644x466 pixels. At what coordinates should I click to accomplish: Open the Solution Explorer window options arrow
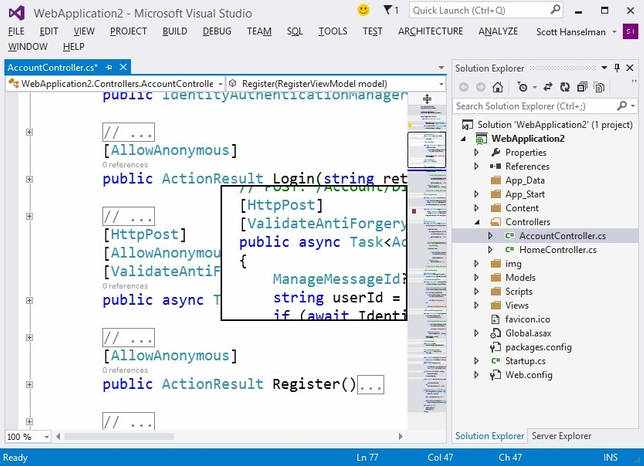(604, 67)
